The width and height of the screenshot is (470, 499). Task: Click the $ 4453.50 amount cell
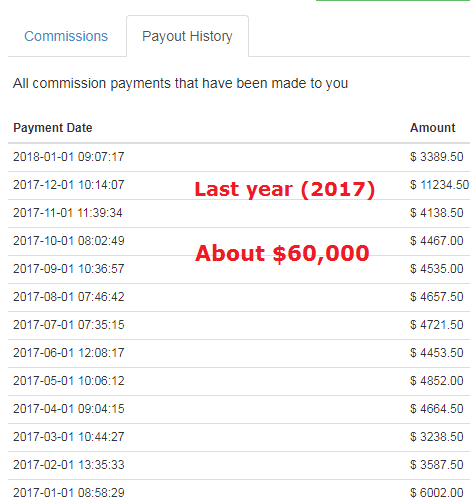[437, 353]
